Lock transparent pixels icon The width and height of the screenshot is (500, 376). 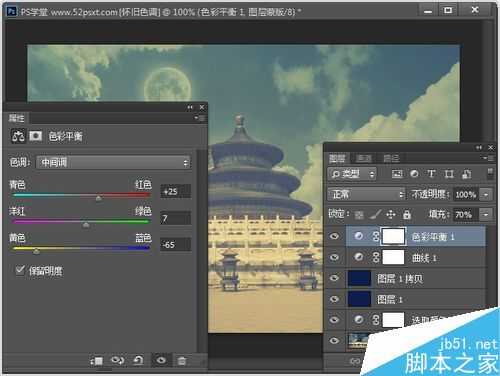pos(359,215)
